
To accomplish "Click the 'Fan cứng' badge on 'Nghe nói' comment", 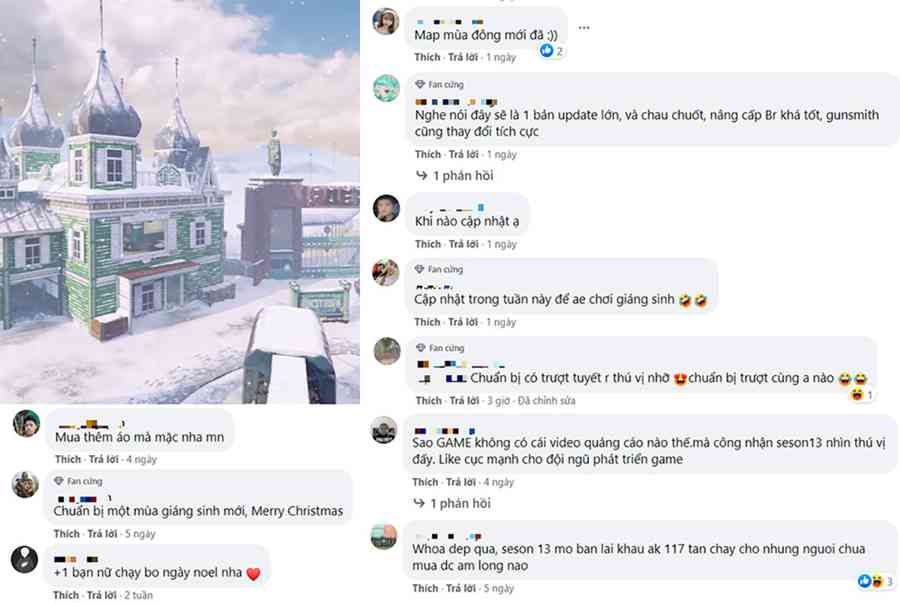I will point(440,84).
